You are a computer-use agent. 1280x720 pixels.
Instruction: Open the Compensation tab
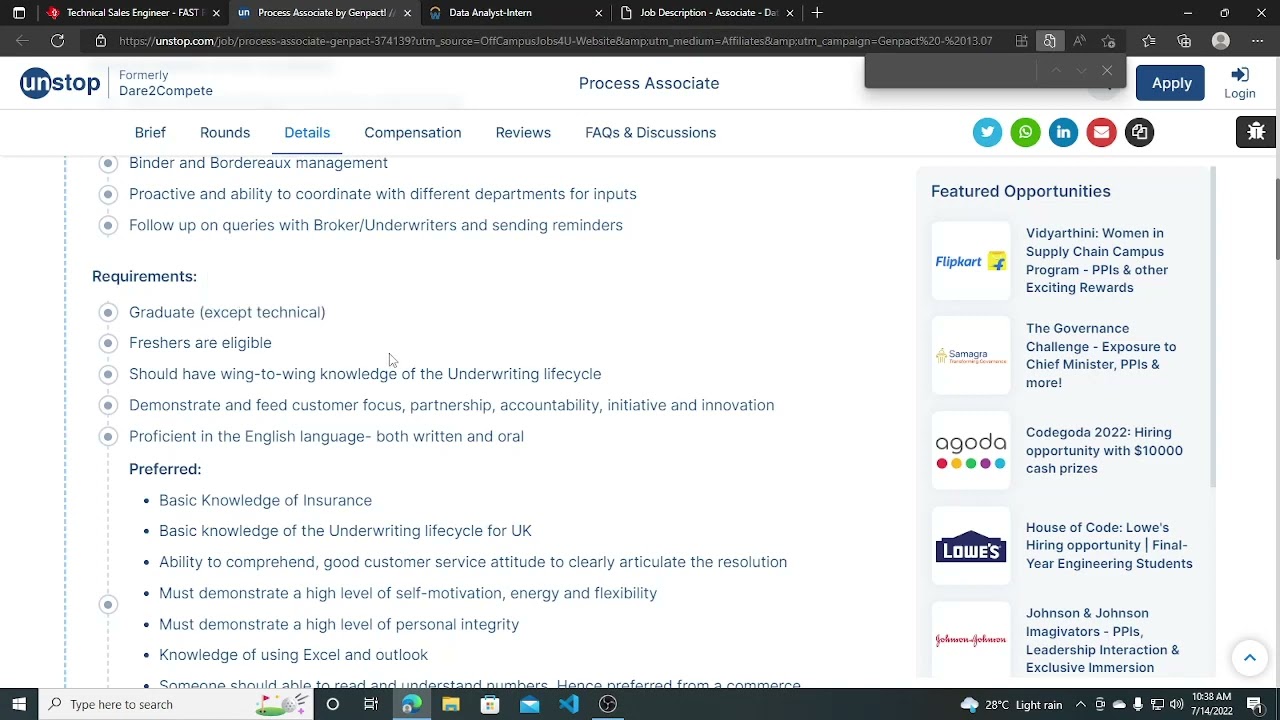click(x=413, y=132)
